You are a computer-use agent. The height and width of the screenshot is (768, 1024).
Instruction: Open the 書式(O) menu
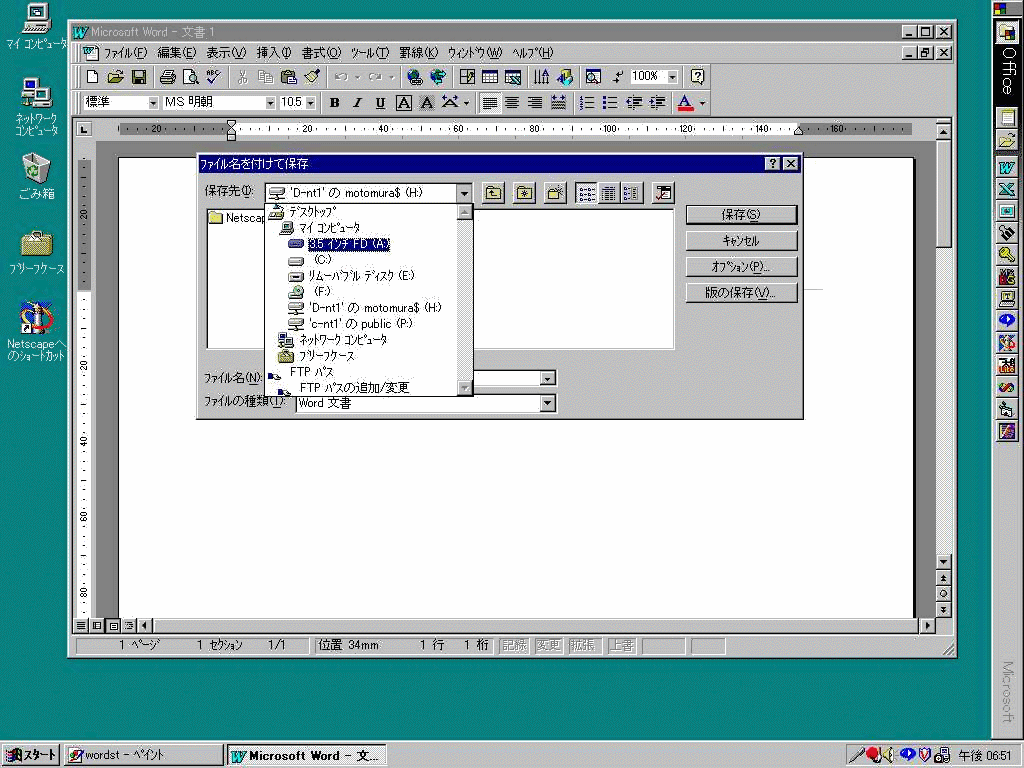coord(321,53)
